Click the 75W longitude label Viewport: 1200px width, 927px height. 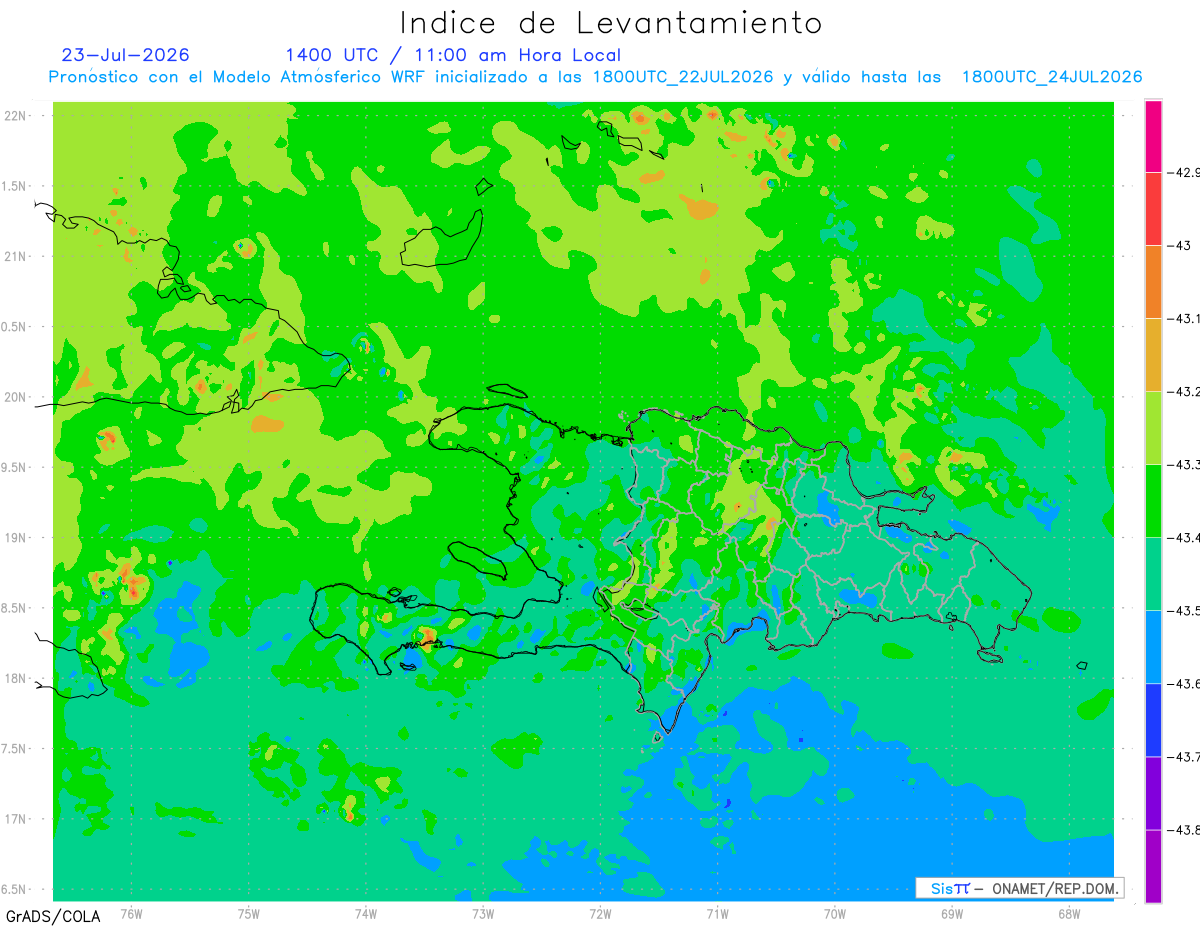(249, 913)
